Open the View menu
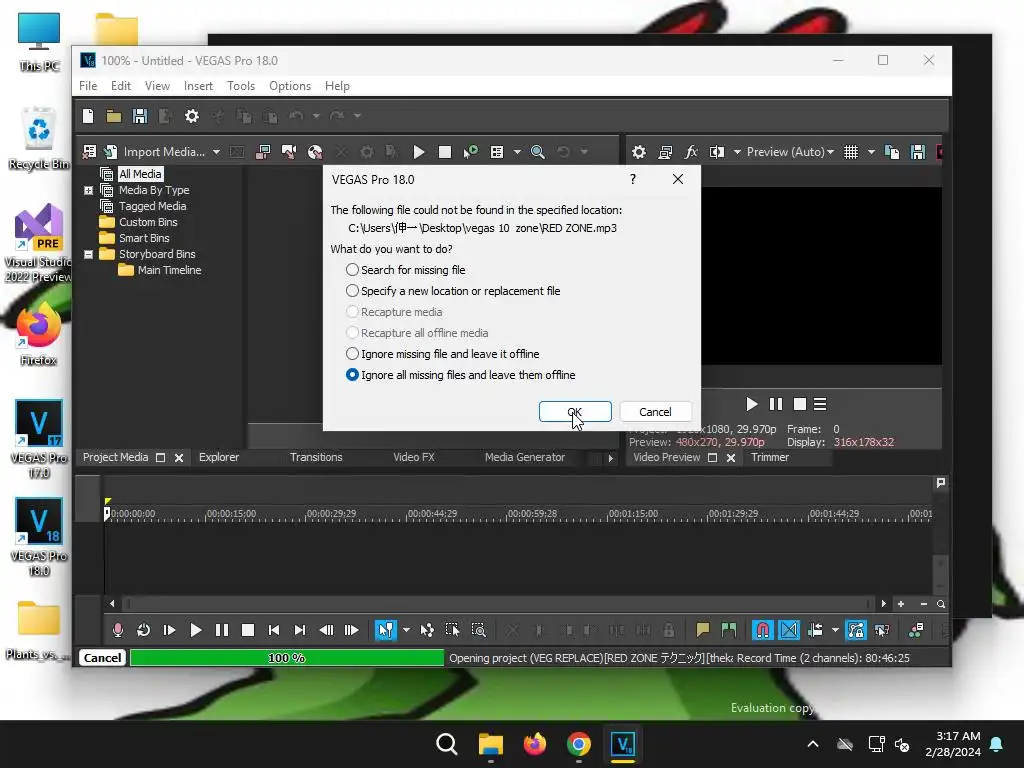 157,86
